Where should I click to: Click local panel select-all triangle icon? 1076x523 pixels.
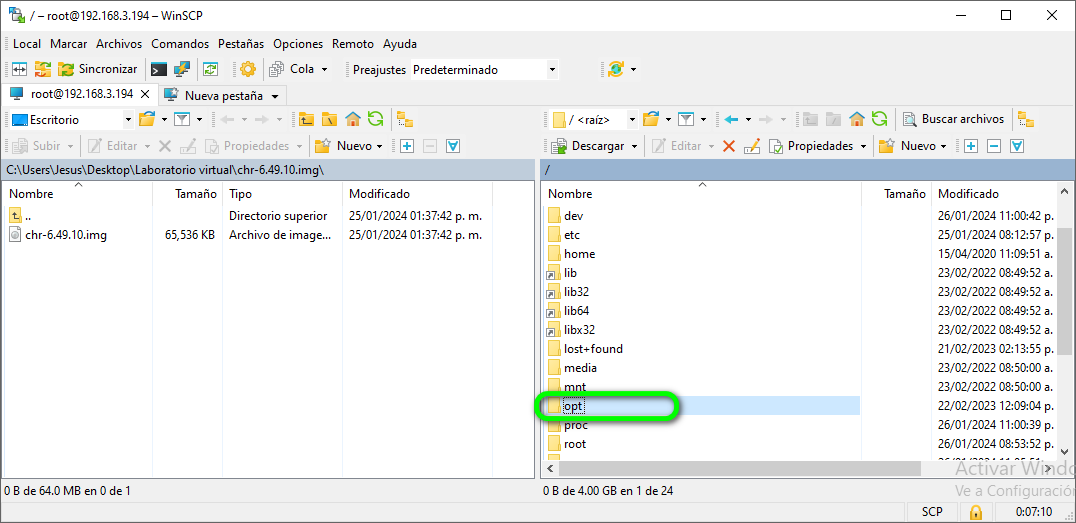(452, 146)
